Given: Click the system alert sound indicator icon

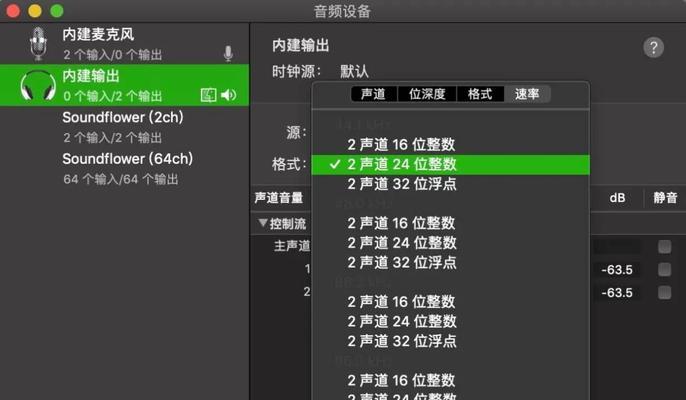Looking at the screenshot, I should click(209, 95).
